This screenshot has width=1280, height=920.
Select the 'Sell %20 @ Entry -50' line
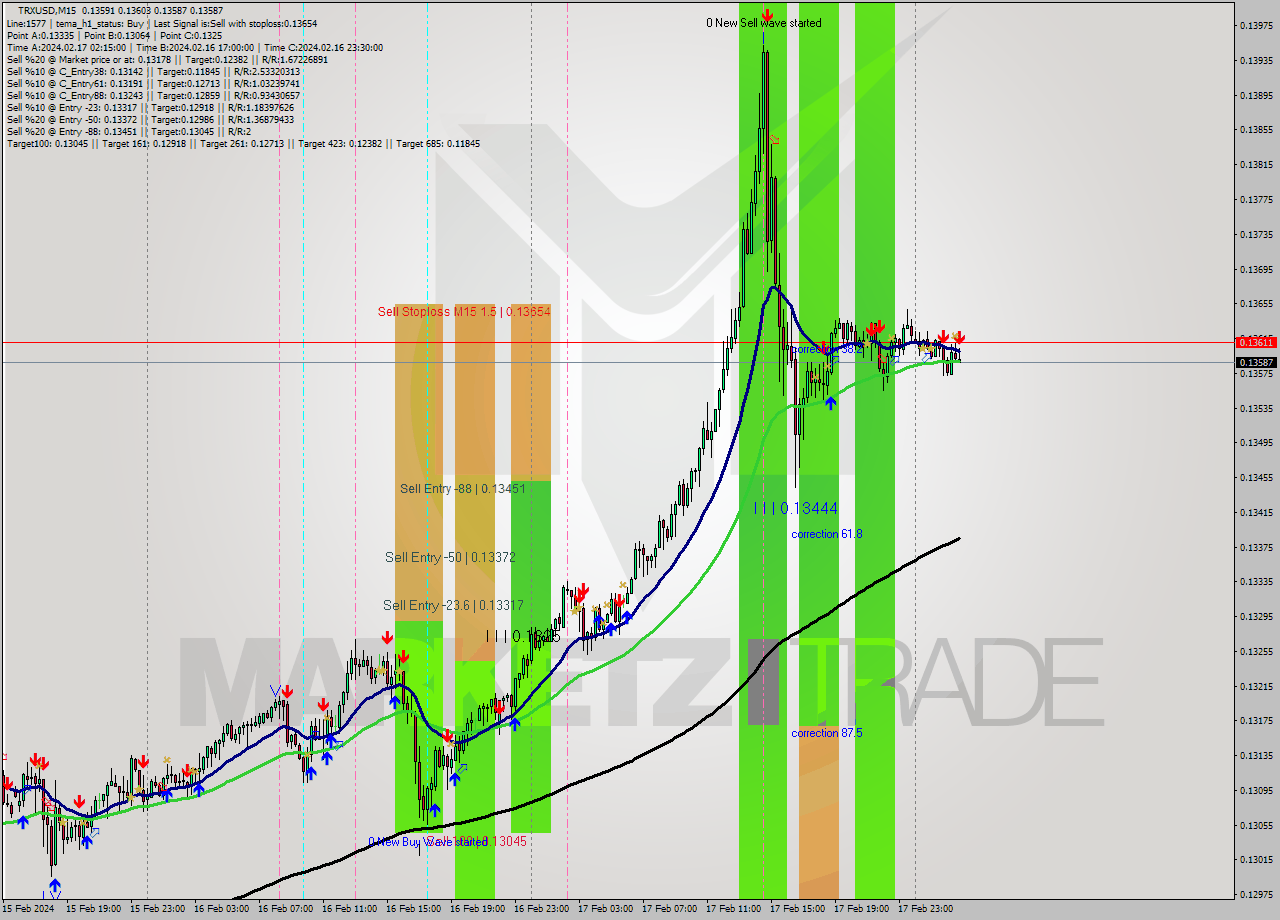(150, 119)
